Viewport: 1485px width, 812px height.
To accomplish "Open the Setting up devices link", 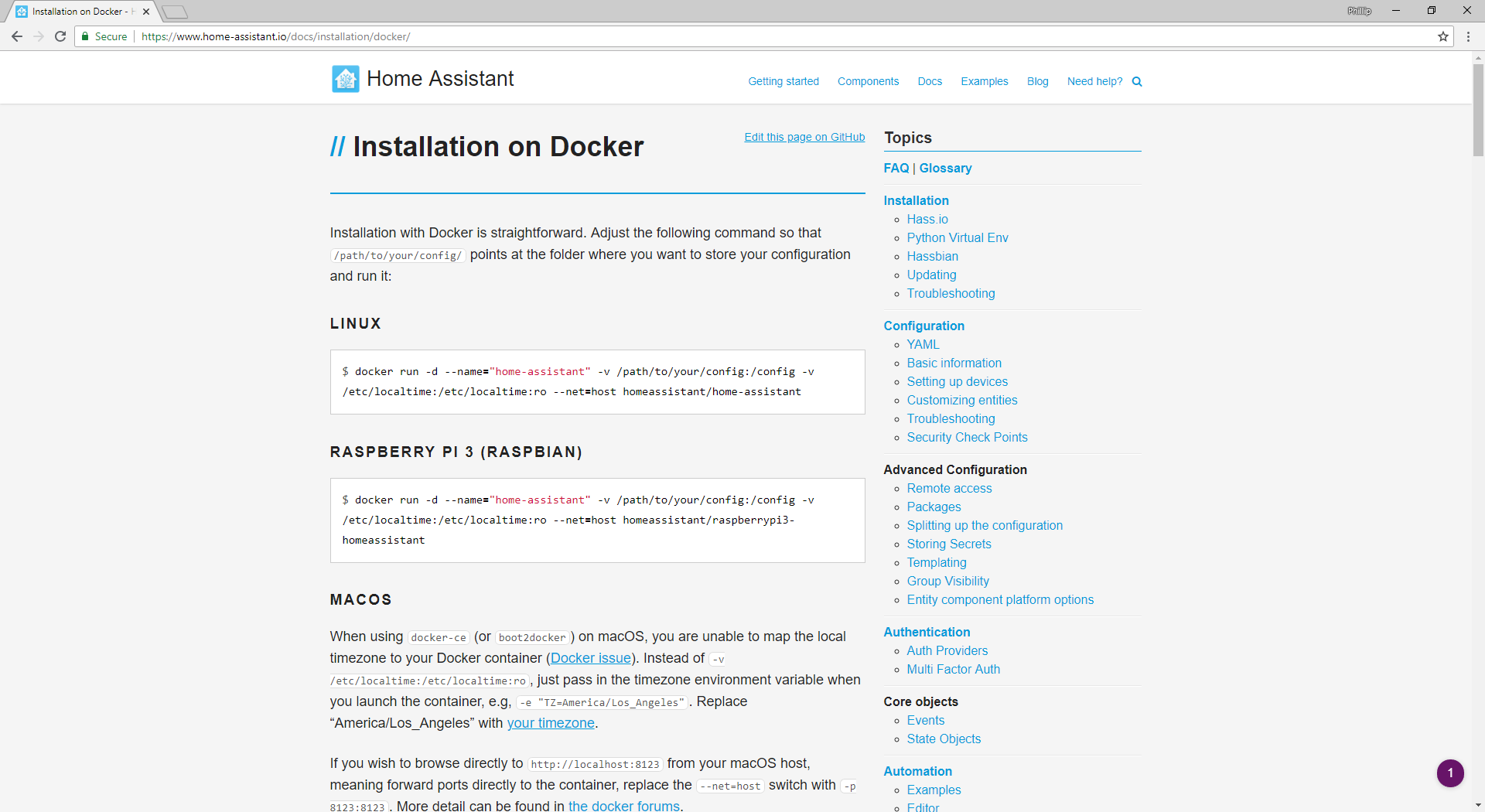I will pyautogui.click(x=958, y=381).
